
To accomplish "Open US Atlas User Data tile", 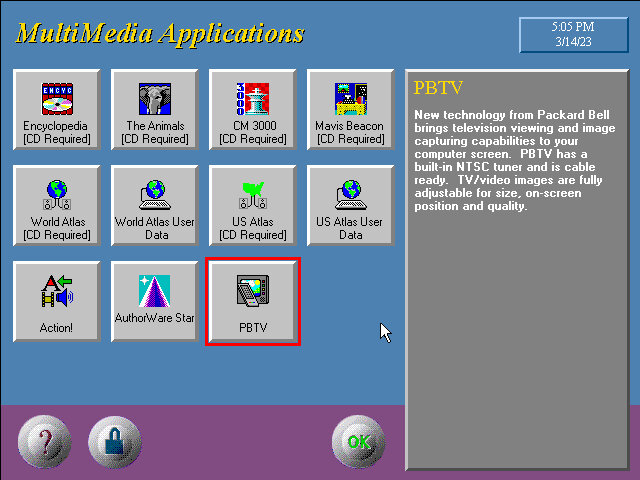I will click(351, 206).
